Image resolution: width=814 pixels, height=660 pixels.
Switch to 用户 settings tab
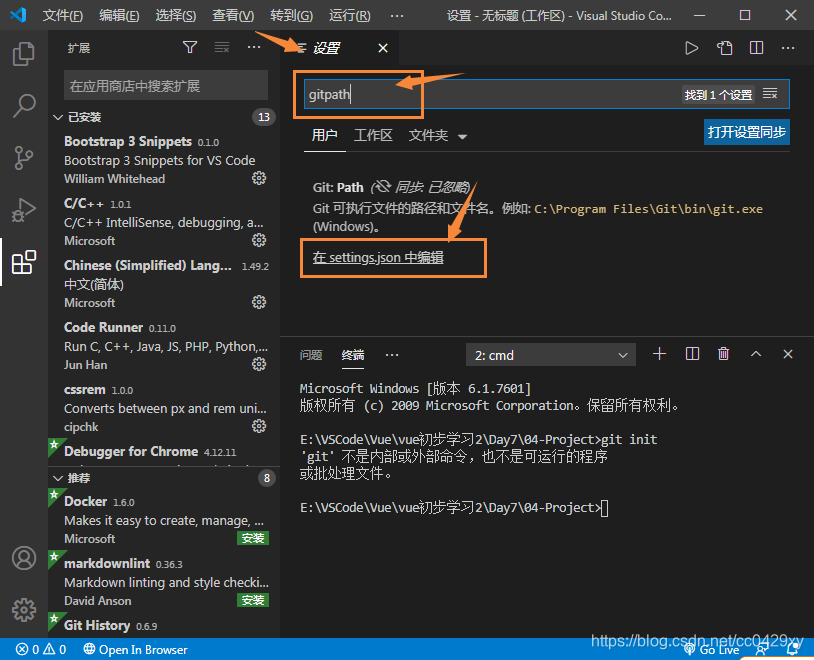tap(324, 136)
